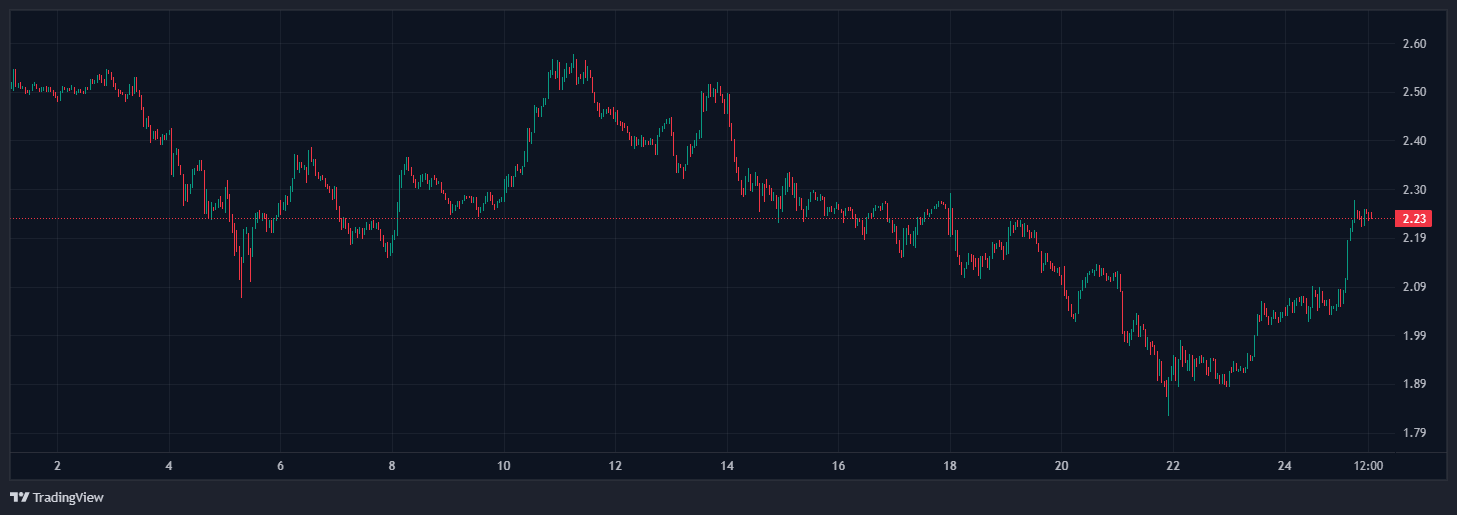Select the 2.09 price axis label
1457x515 pixels.
(x=1414, y=287)
